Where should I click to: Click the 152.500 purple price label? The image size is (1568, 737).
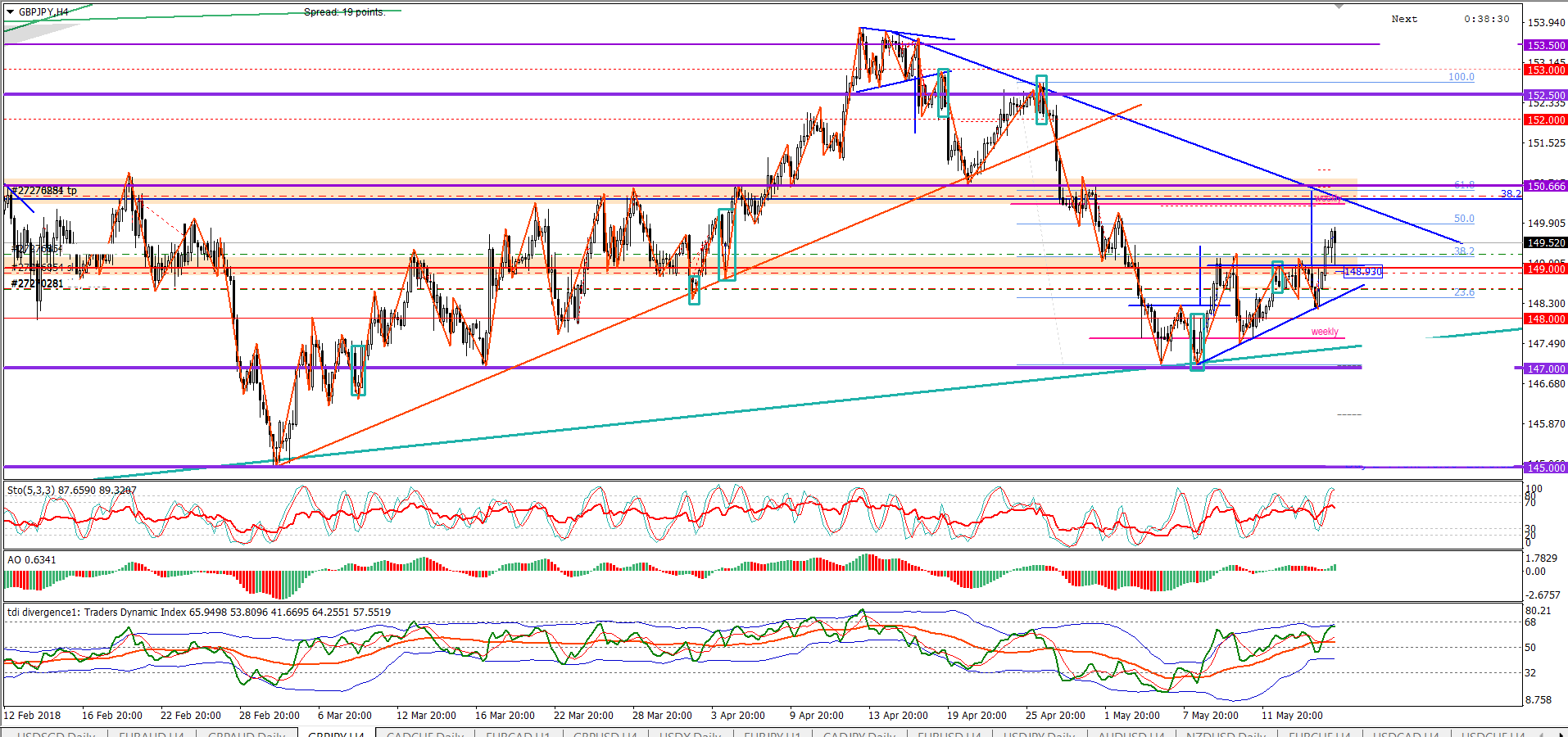[x=1545, y=96]
